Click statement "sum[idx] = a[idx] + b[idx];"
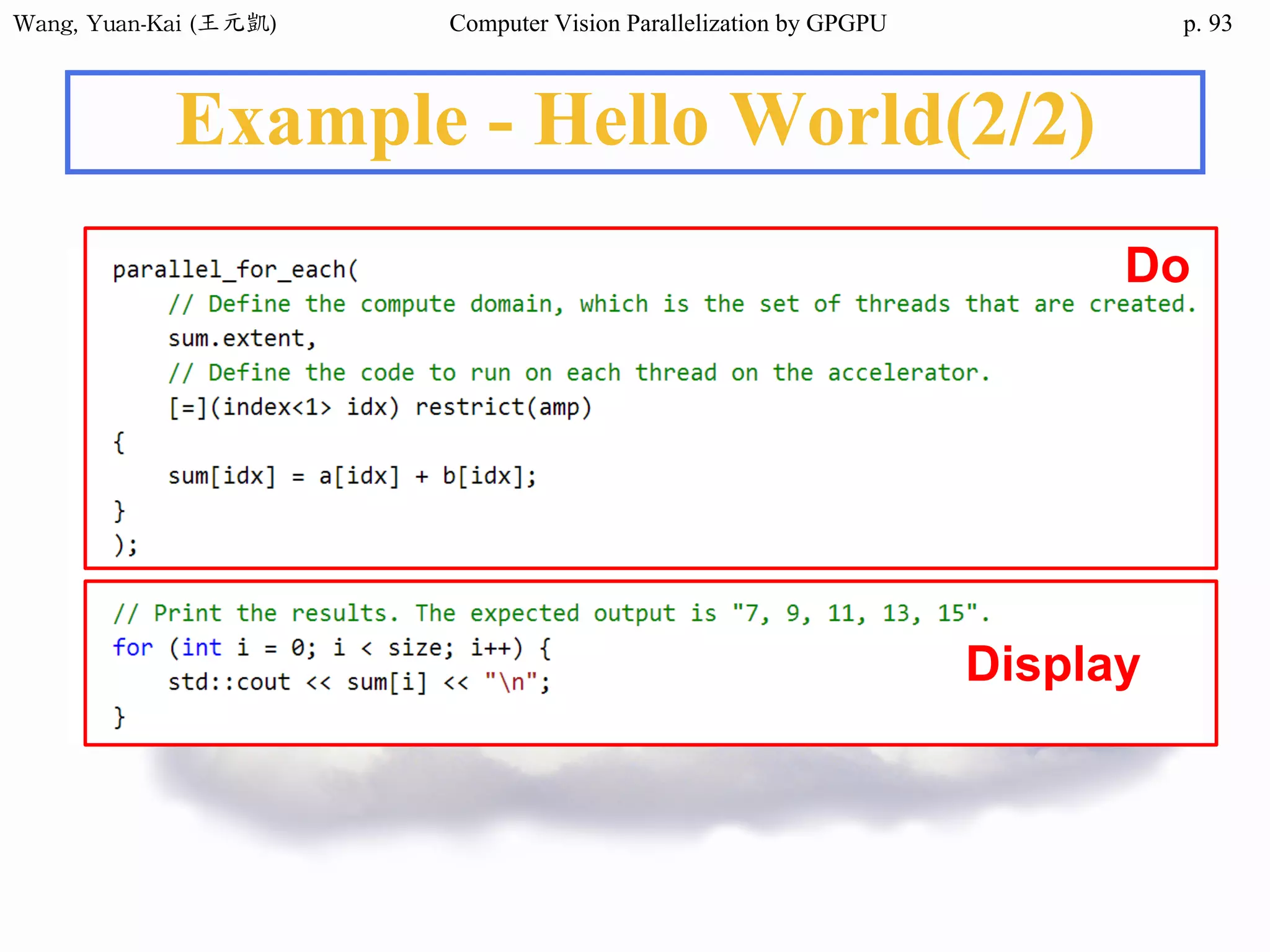Viewport: 1270px width, 952px height. click(x=352, y=477)
